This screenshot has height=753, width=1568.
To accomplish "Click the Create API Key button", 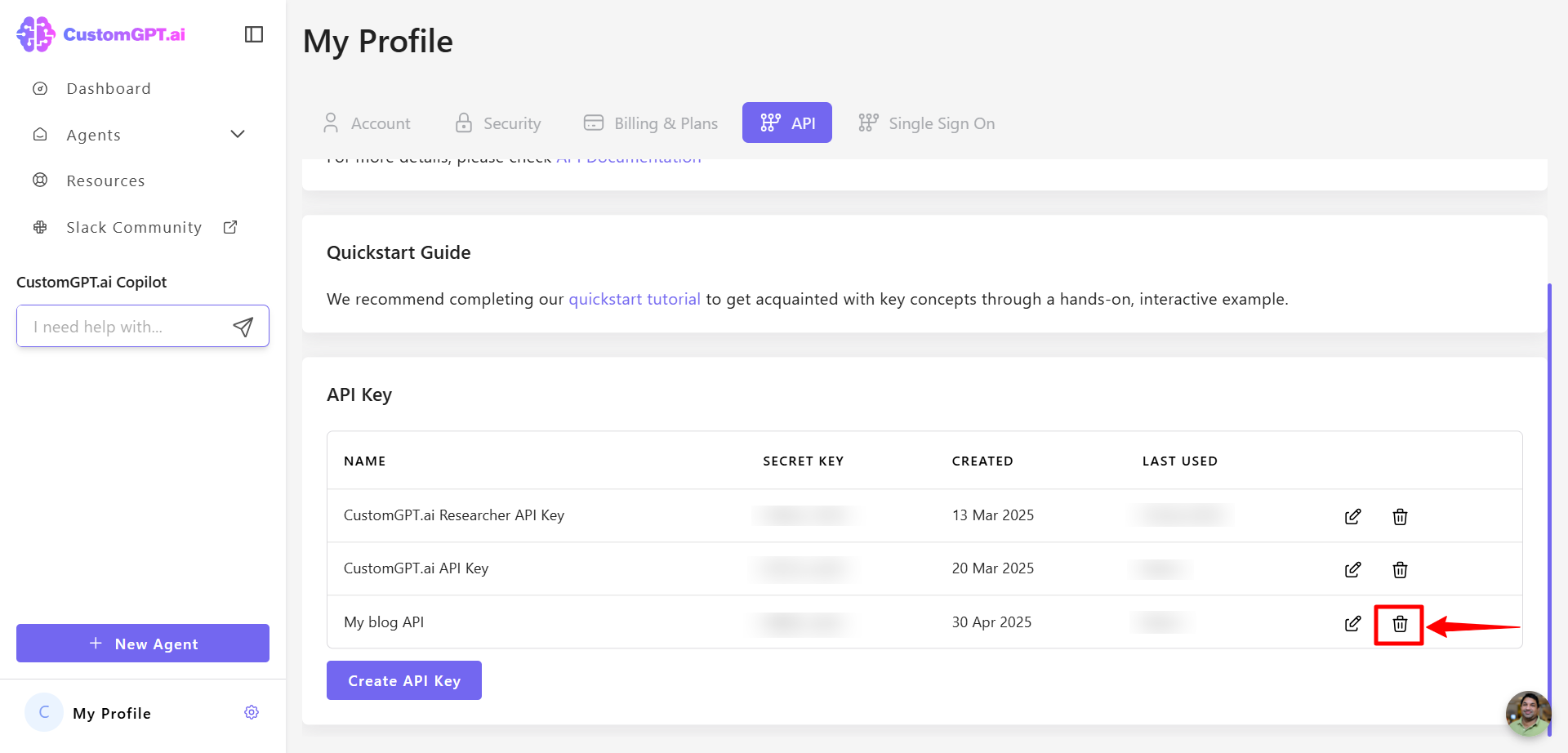I will pyautogui.click(x=404, y=681).
